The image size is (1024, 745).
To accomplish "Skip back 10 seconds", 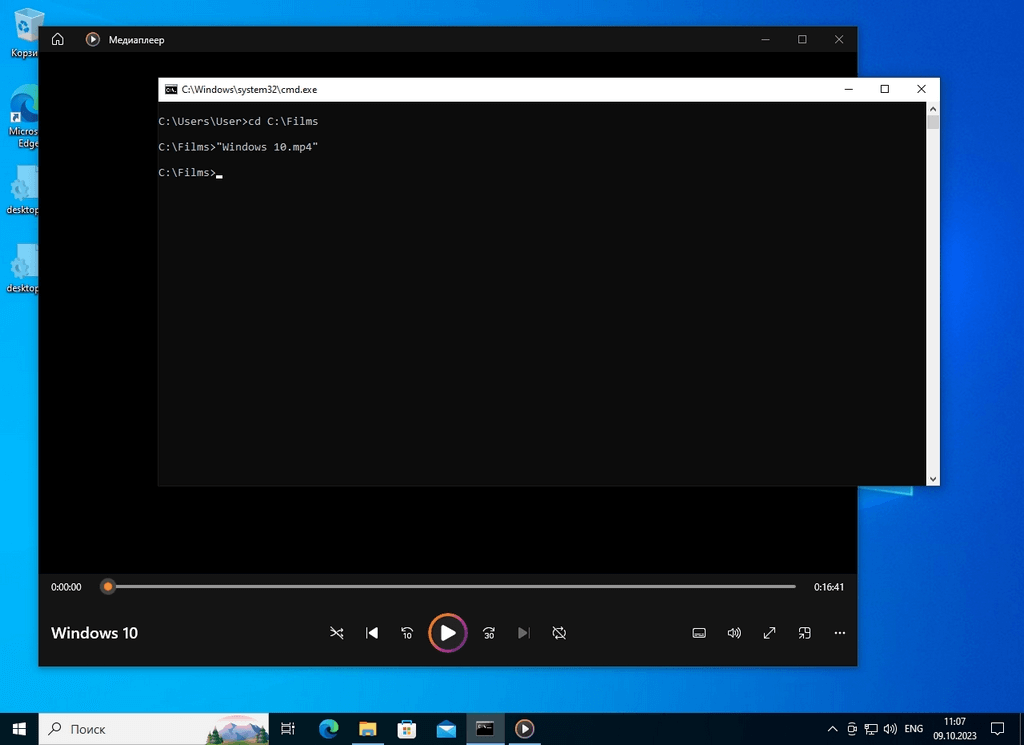I will [407, 633].
